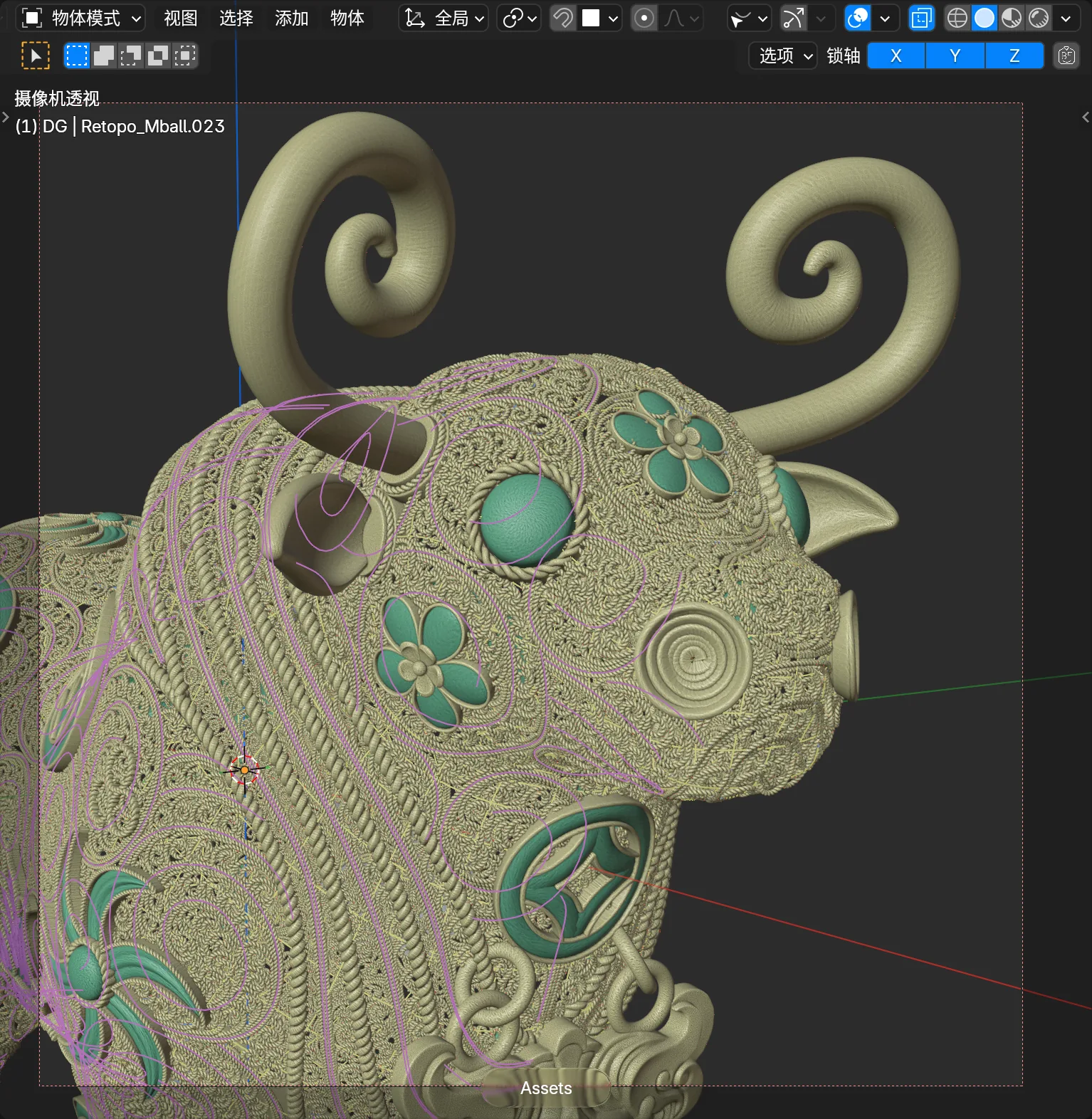
Task: Click the BF addon icon beside Z
Action: [x=1066, y=56]
